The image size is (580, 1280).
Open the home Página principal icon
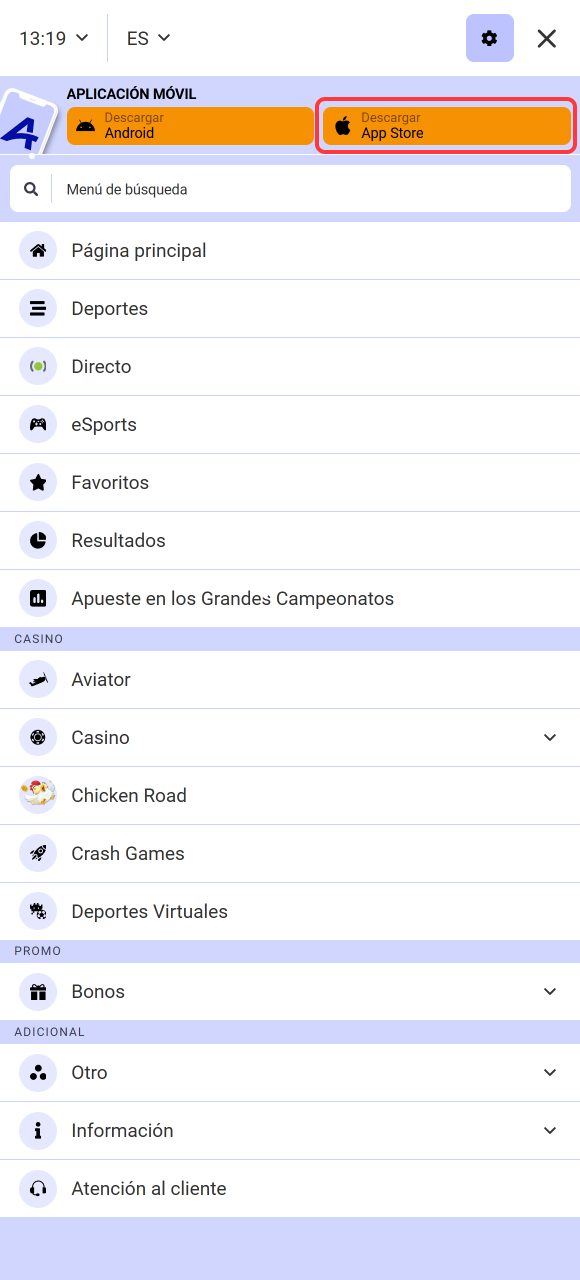tap(37, 250)
